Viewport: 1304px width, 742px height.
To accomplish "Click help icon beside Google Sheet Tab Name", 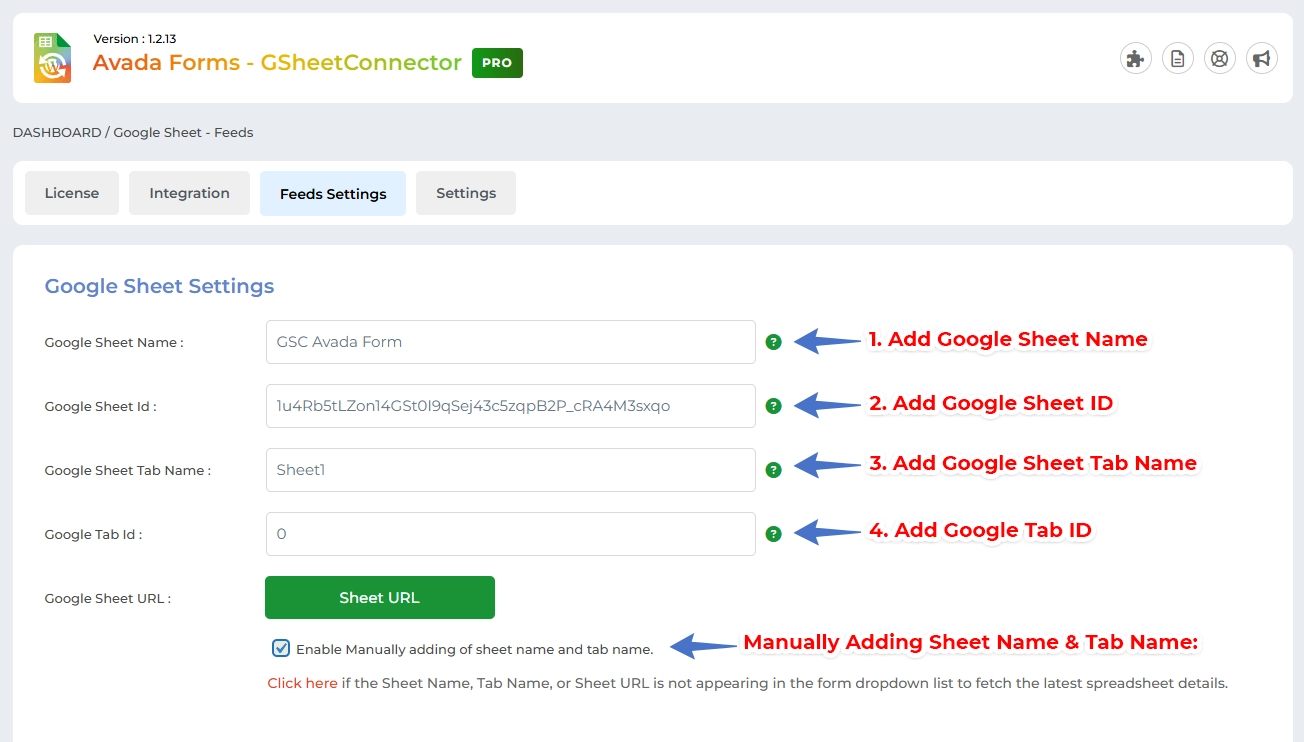I will tap(773, 470).
